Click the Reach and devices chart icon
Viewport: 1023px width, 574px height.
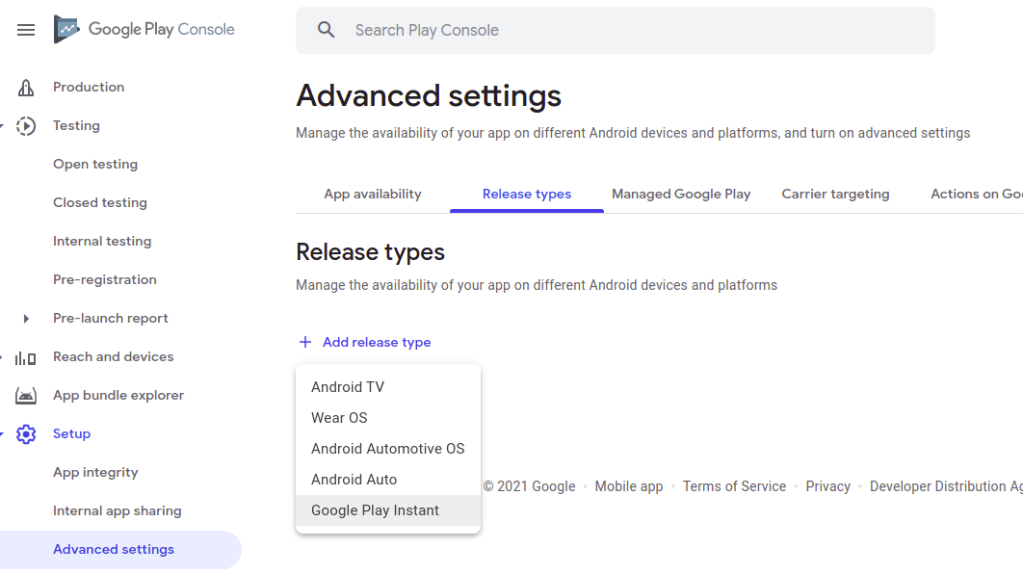click(26, 357)
